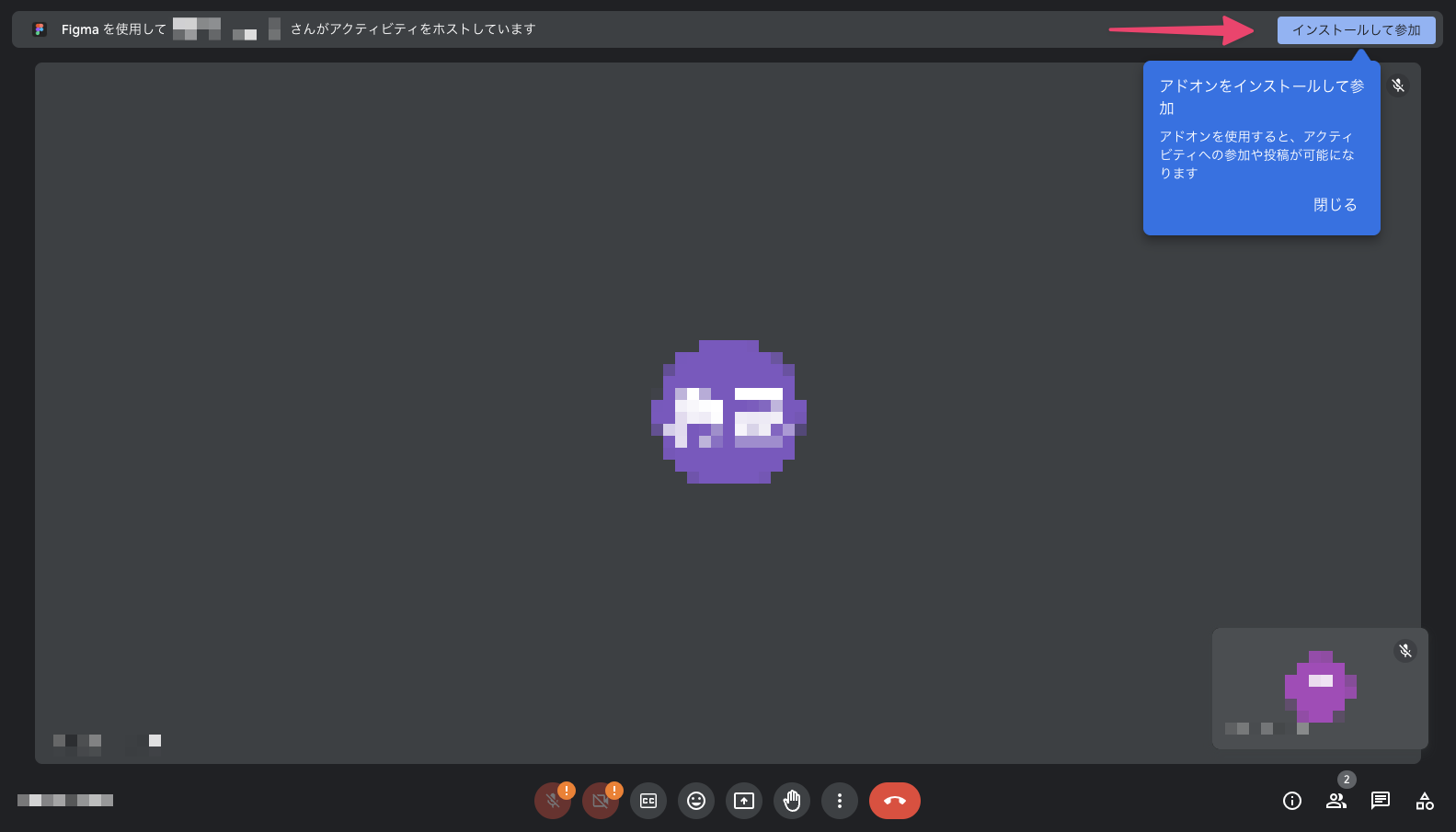Open the activities shapes icon
Viewport: 1456px width, 832px height.
coord(1425,801)
